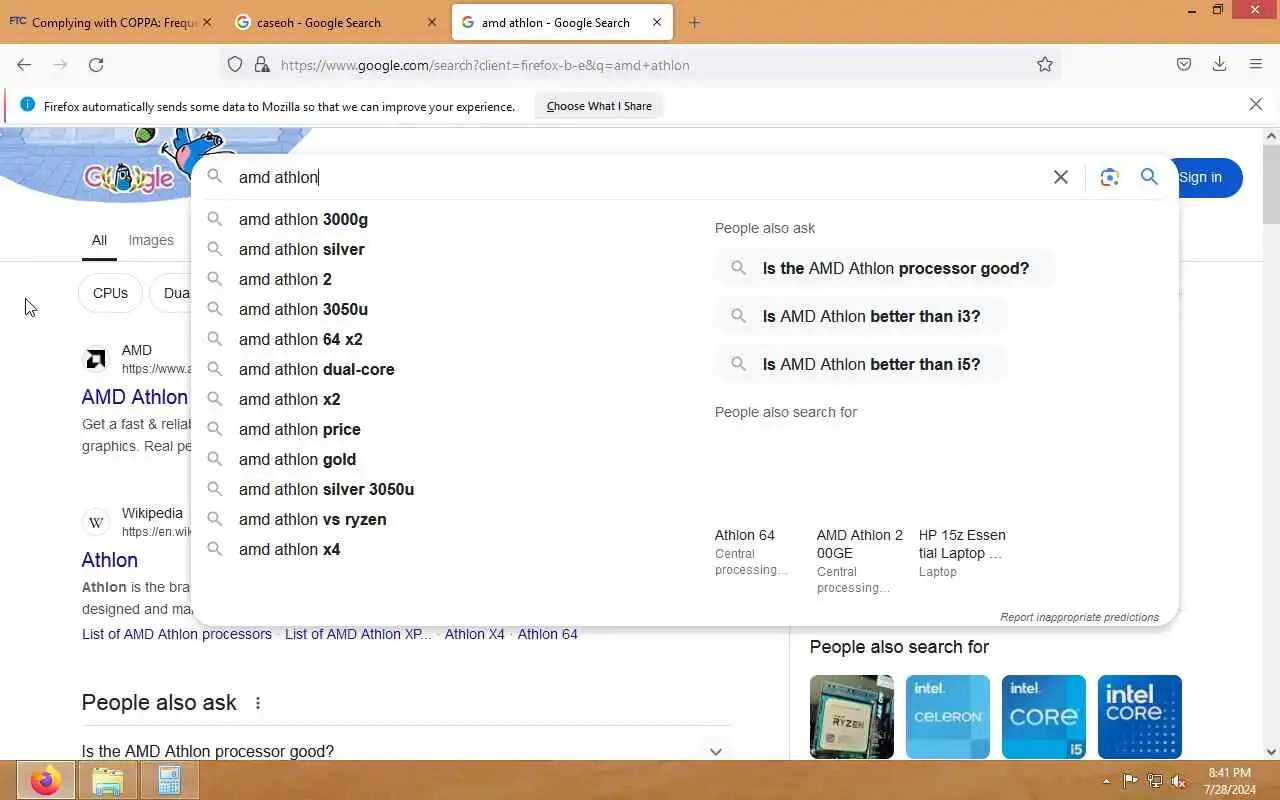Show hidden tray icons arrow
Screen dimensions: 1280x800
(x=1106, y=781)
